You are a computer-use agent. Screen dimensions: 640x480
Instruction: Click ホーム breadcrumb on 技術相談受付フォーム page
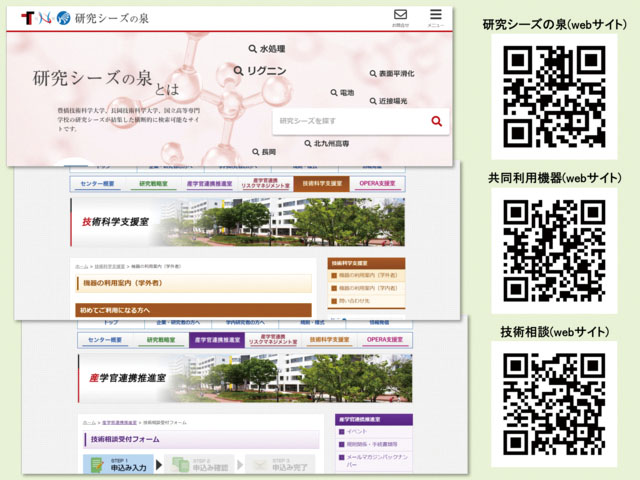point(89,423)
